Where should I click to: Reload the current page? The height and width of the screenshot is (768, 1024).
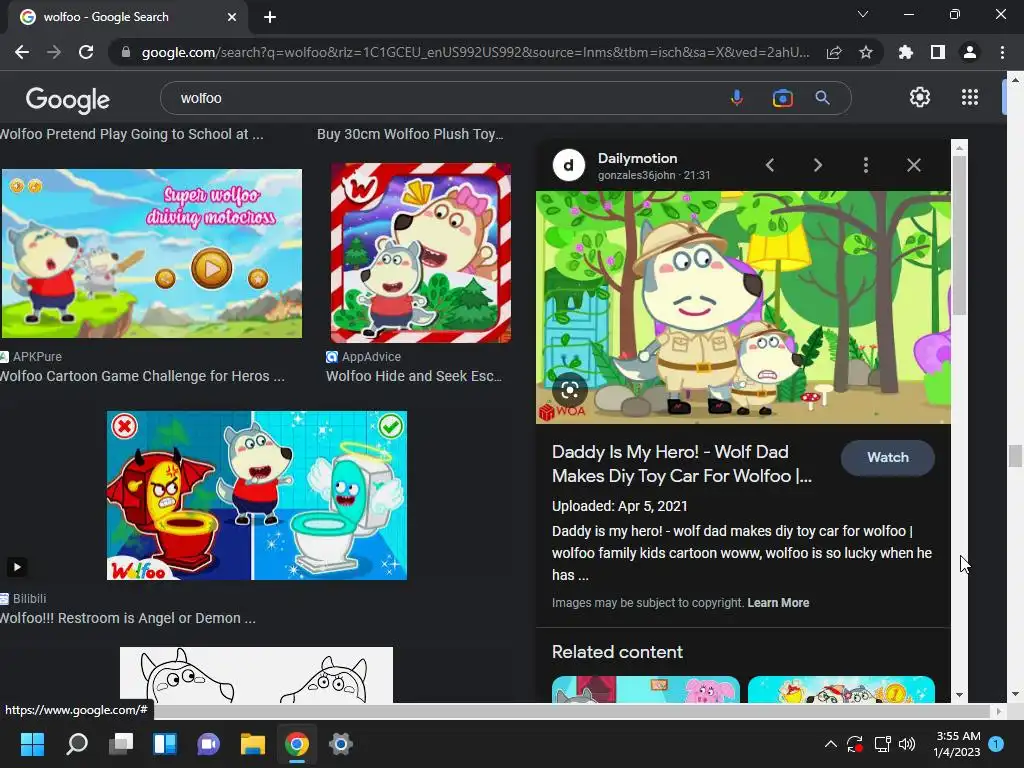(86, 52)
